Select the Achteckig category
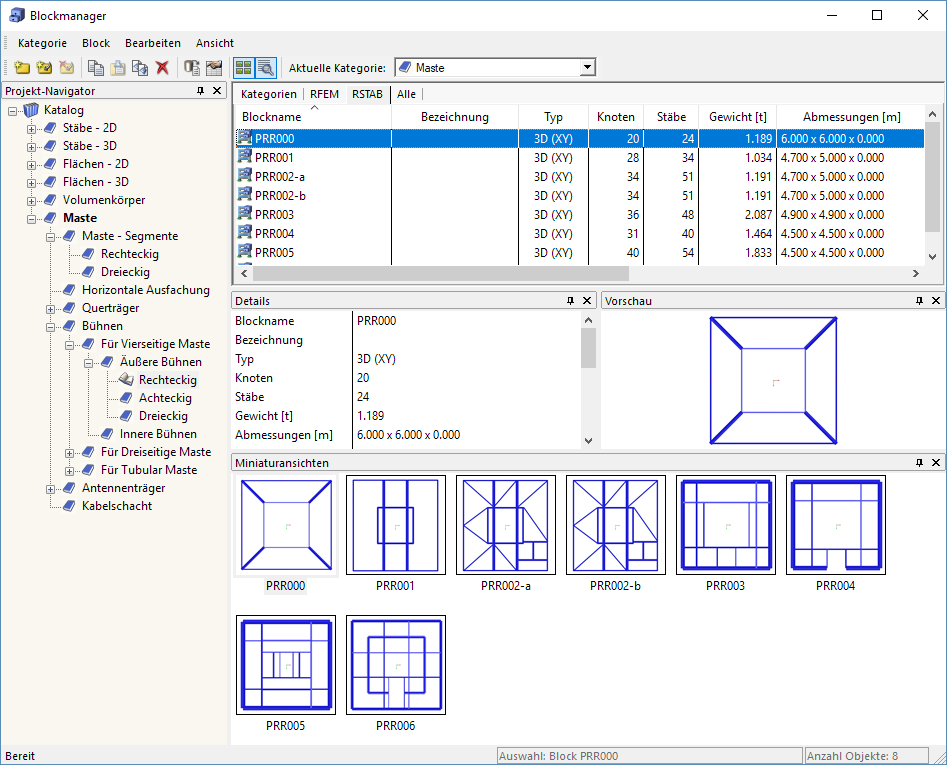The height and width of the screenshot is (765, 947). point(165,398)
